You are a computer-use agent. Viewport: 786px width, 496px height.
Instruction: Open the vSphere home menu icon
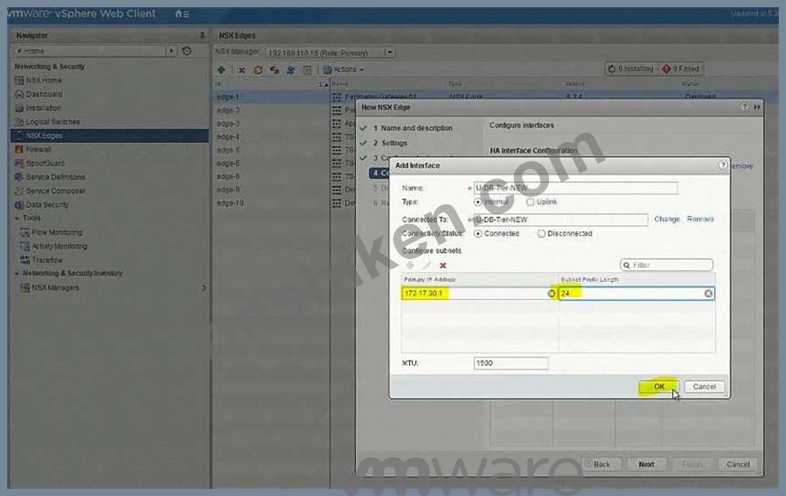pos(181,14)
